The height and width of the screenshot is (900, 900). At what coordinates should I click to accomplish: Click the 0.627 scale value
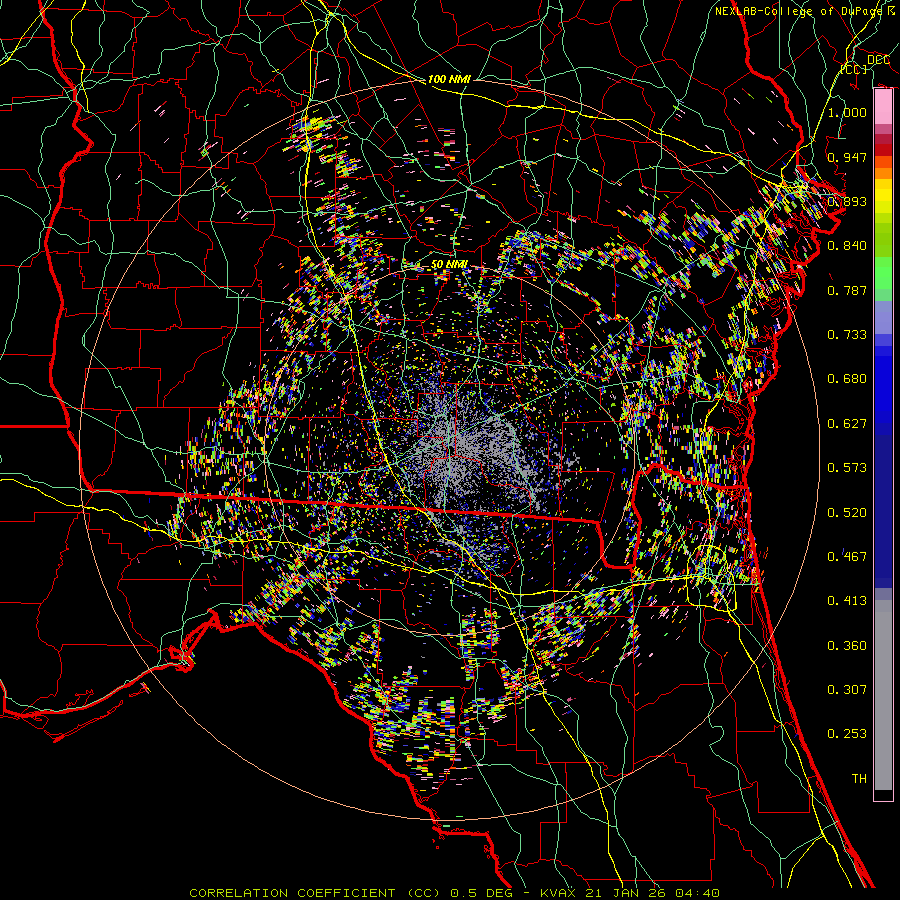click(x=847, y=424)
